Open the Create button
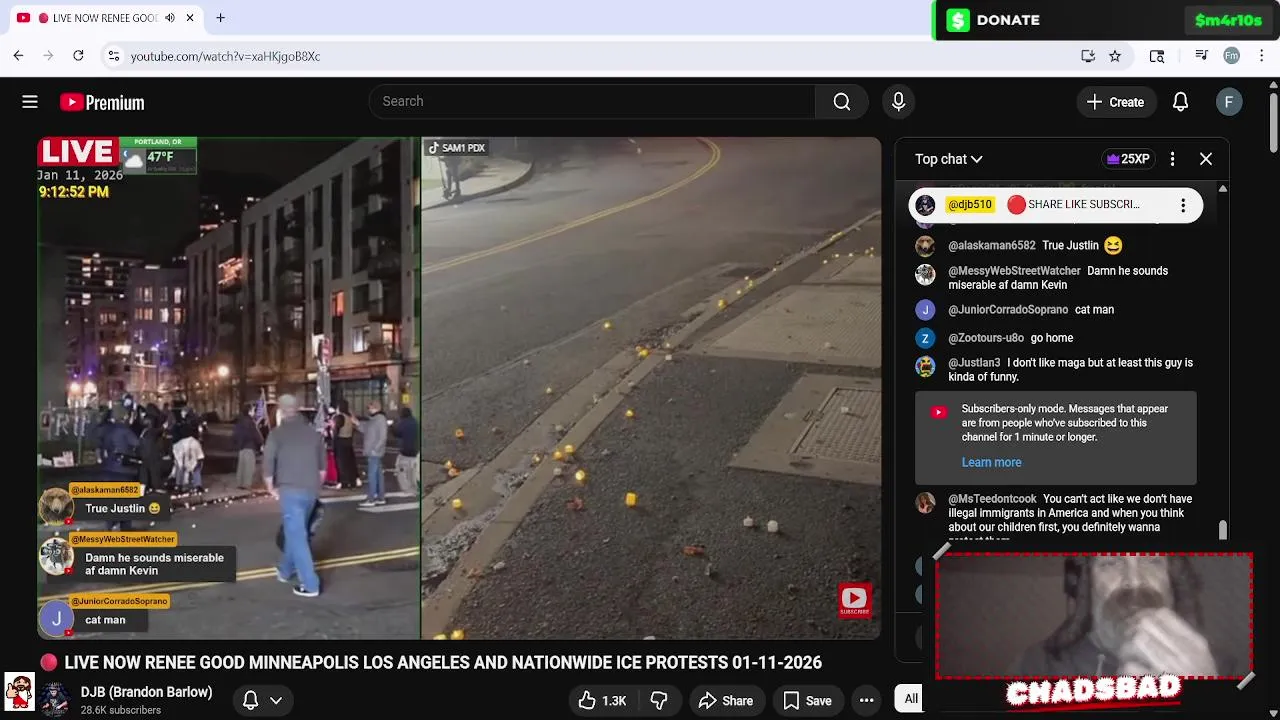The image size is (1280, 720). [1116, 102]
